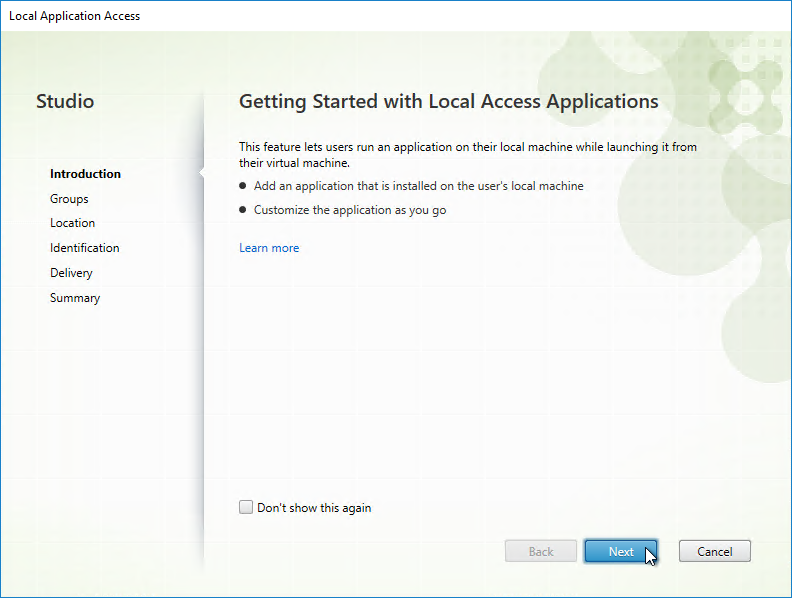Select the Introduction step in sidebar
Viewport: 792px width, 598px height.
[85, 174]
